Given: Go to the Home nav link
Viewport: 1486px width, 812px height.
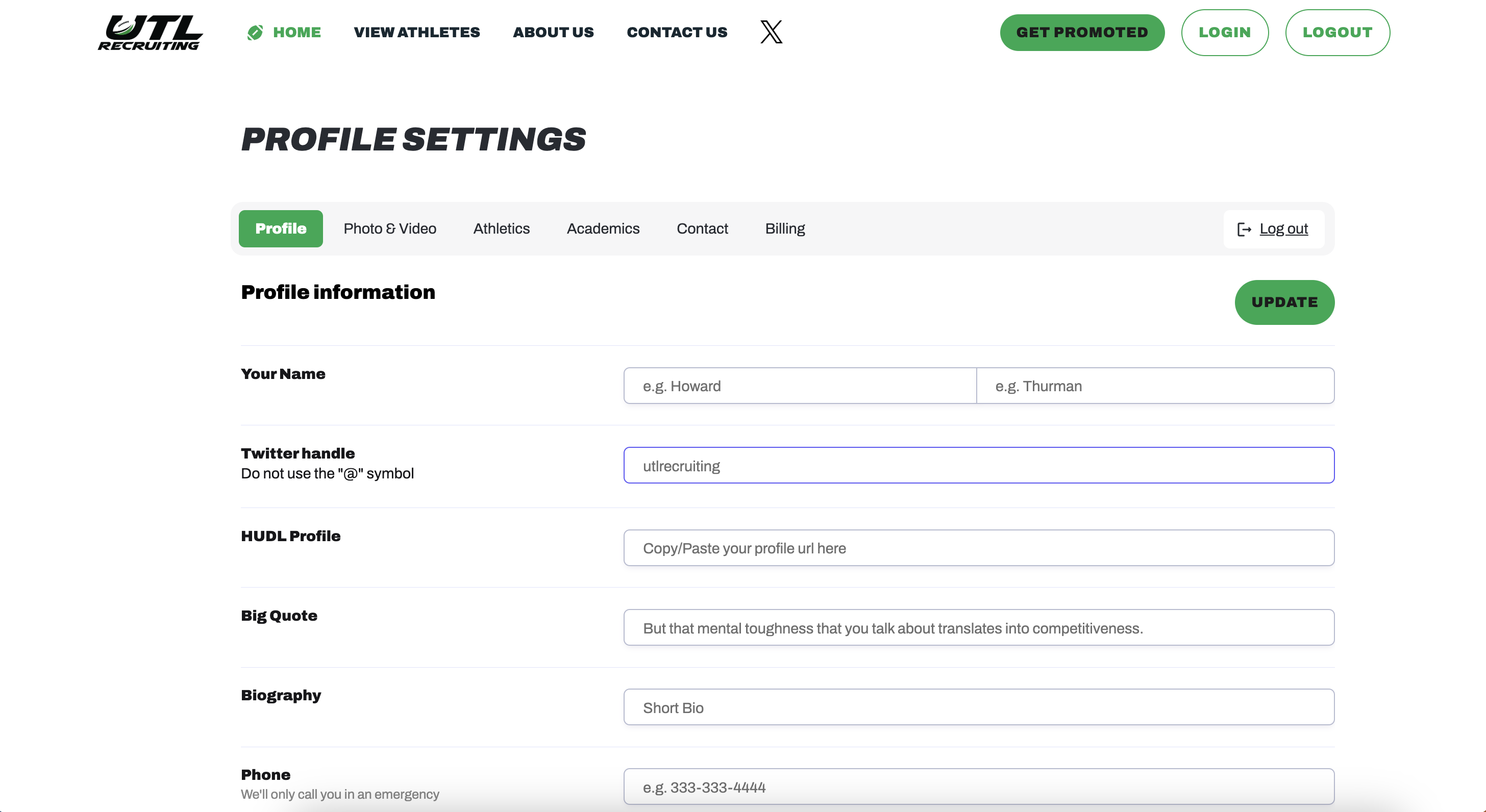Looking at the screenshot, I should (296, 32).
